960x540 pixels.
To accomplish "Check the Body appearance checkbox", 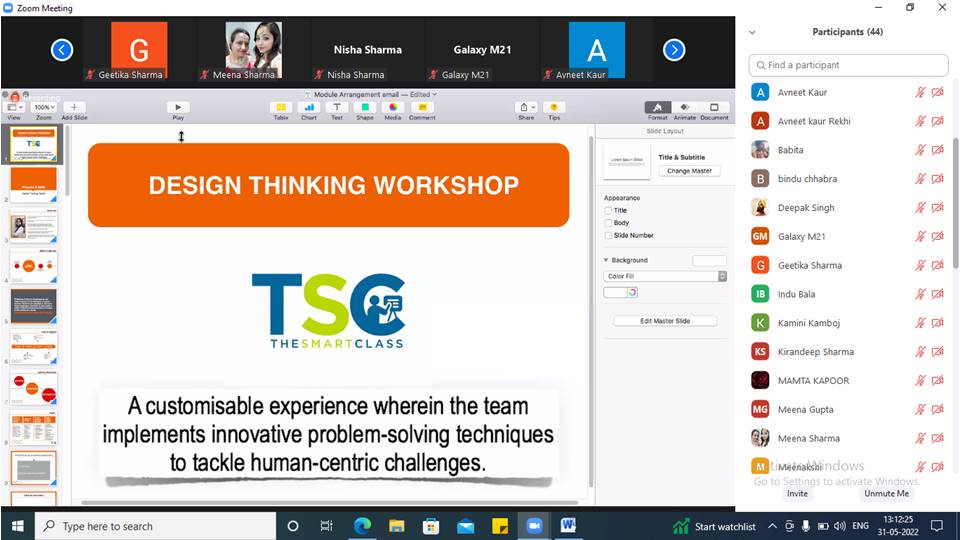I will pos(609,223).
